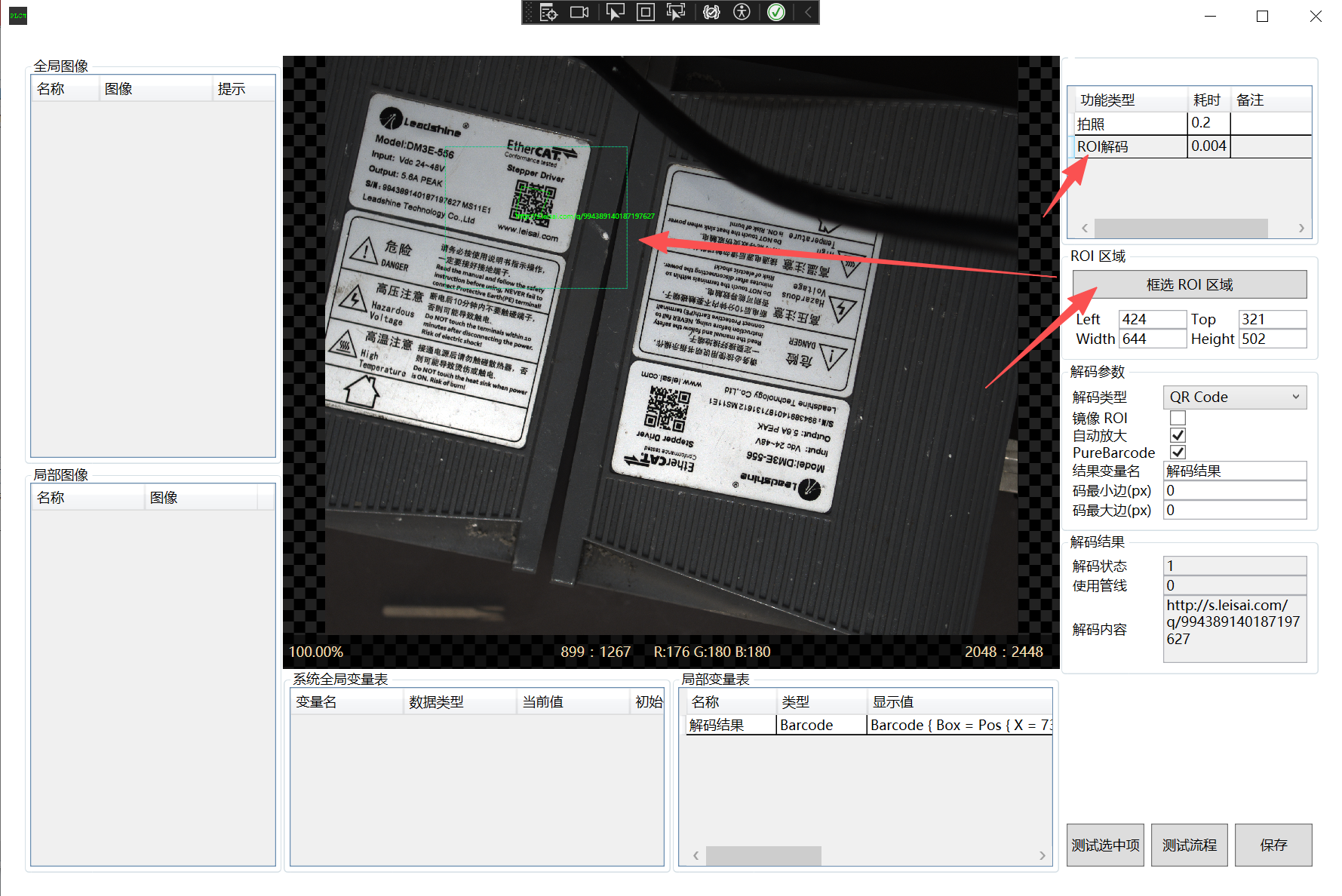Collapse the debug toolbar with the chevron

808,12
